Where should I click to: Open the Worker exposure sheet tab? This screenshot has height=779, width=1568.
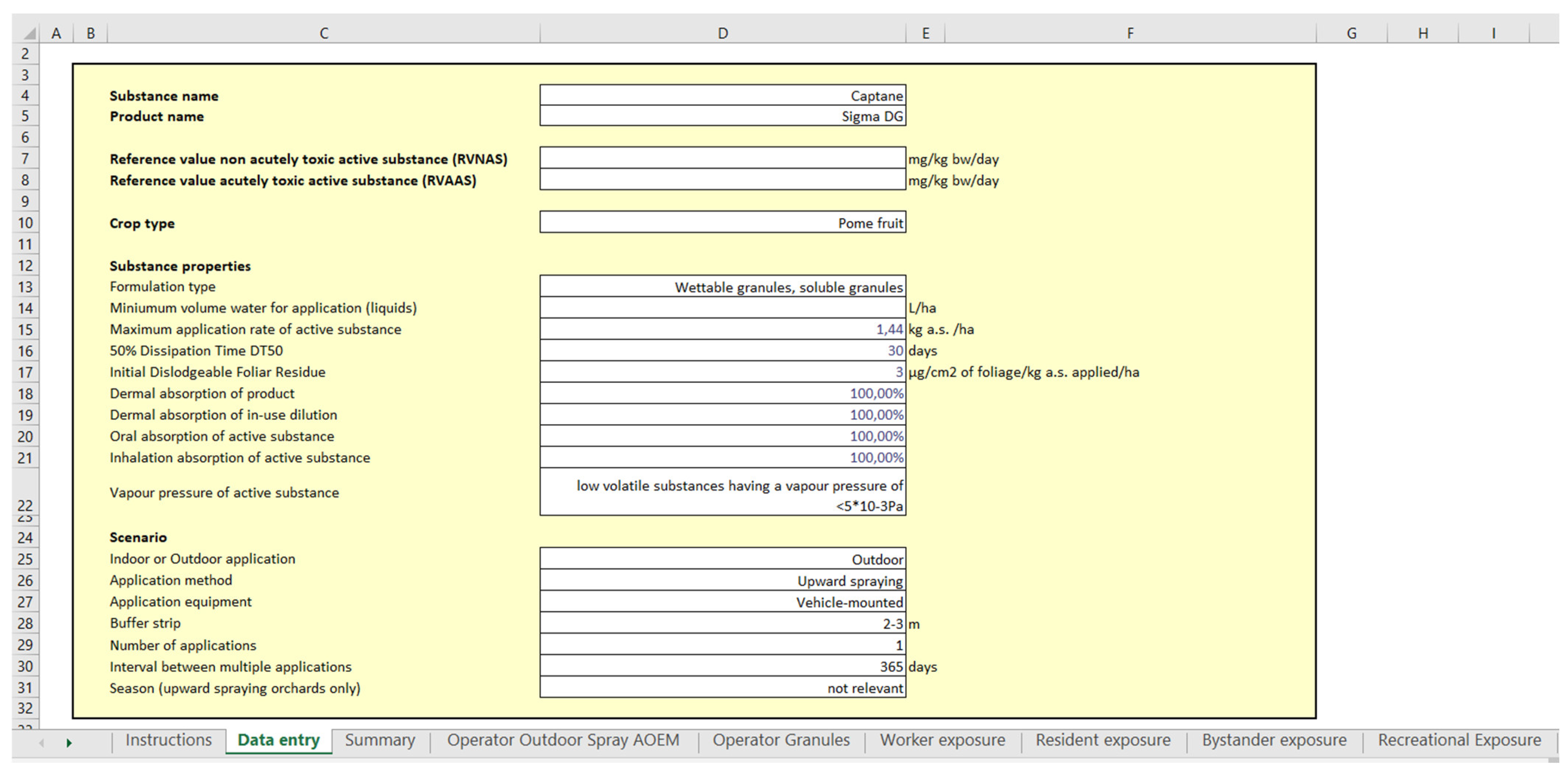[x=942, y=740]
